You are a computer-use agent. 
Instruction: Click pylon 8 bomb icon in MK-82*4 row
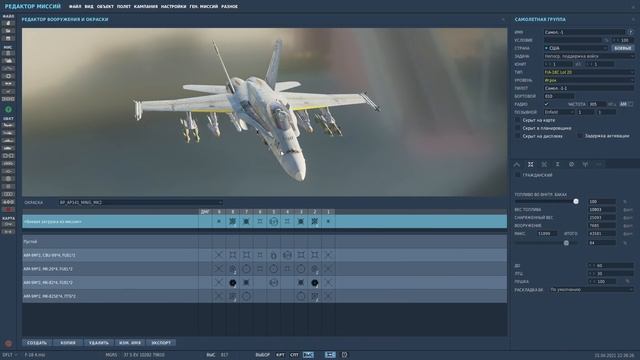(233, 282)
